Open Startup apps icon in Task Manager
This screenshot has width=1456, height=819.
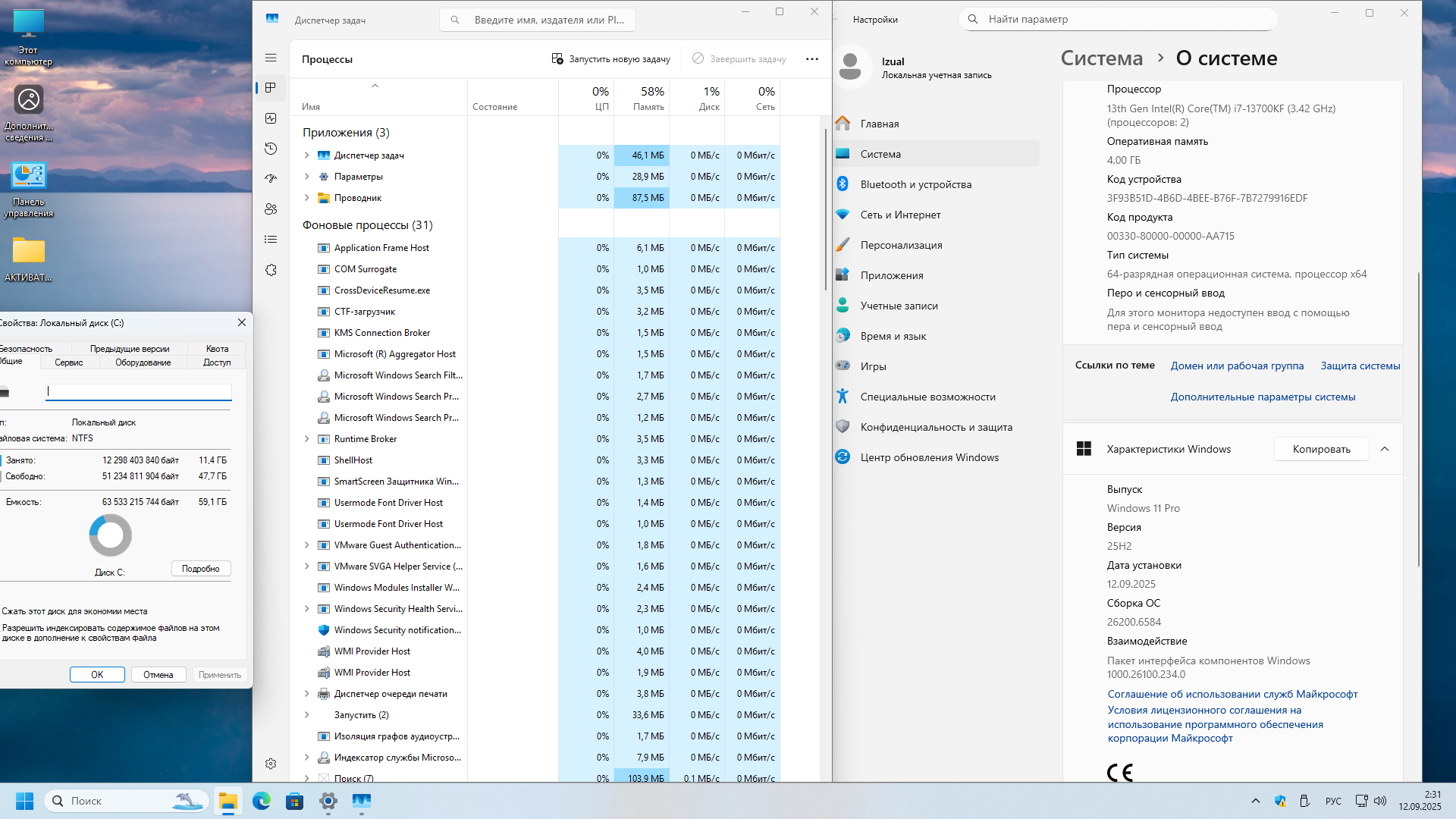271,179
